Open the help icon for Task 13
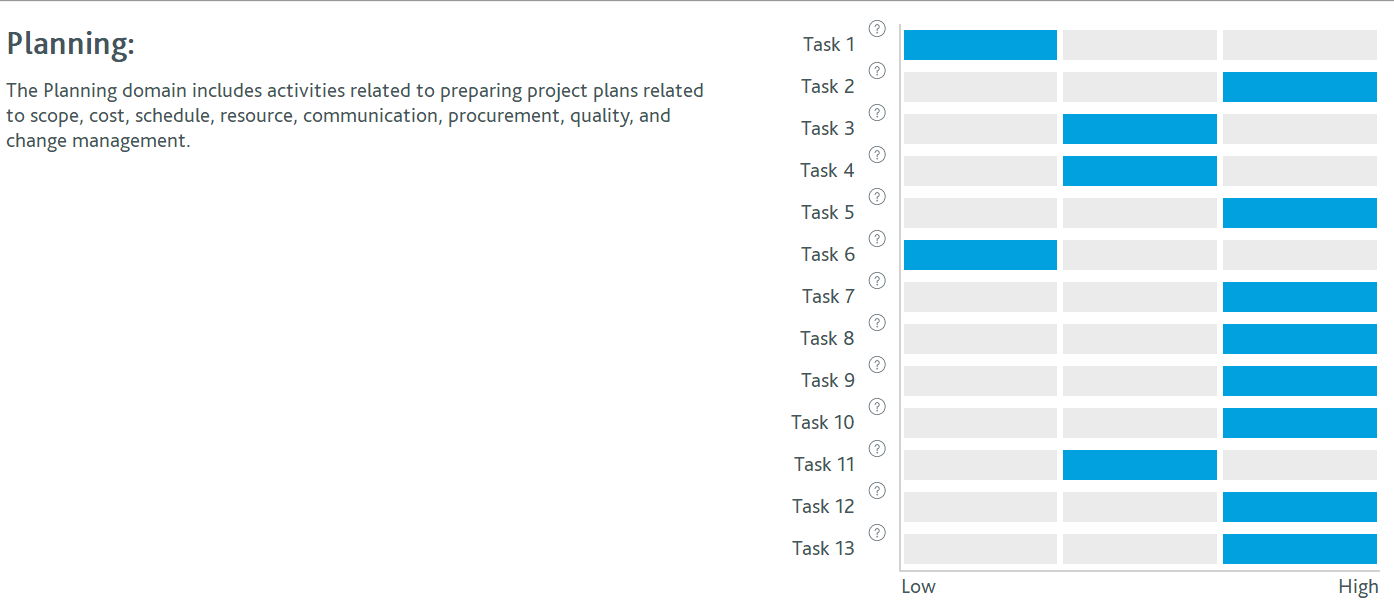The height and width of the screenshot is (614, 1394). point(877,533)
